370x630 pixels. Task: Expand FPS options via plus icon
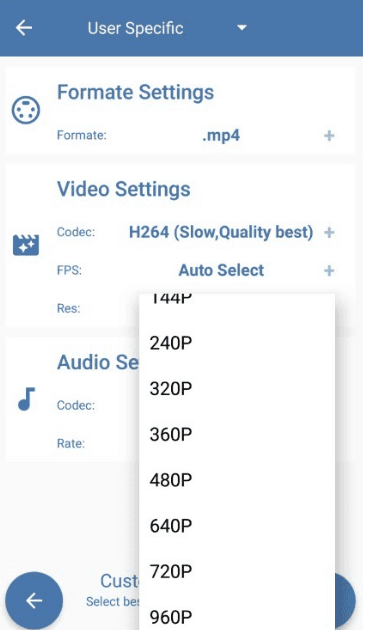pos(329,270)
